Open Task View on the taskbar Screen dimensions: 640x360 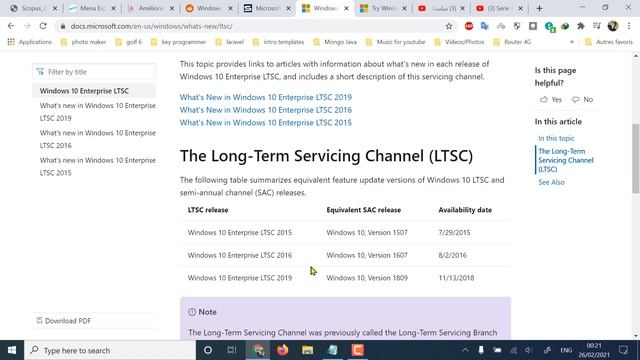pos(232,350)
